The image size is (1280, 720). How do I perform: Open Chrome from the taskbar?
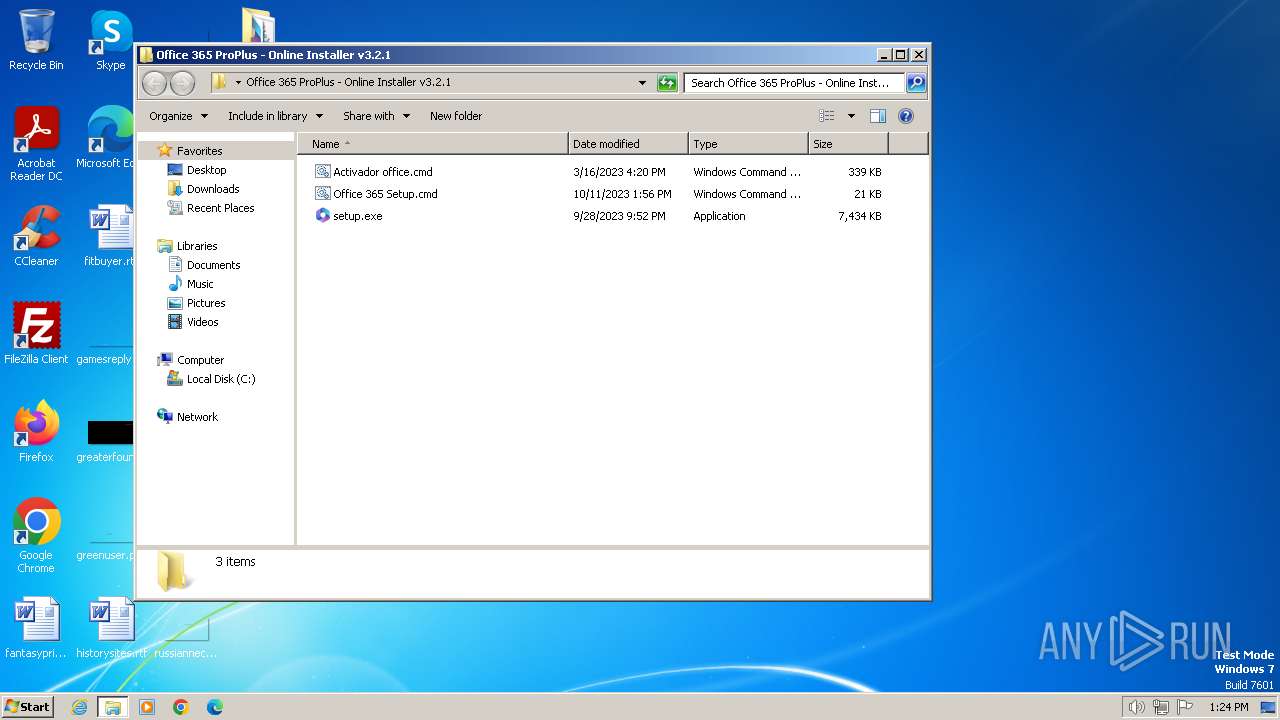(x=181, y=707)
